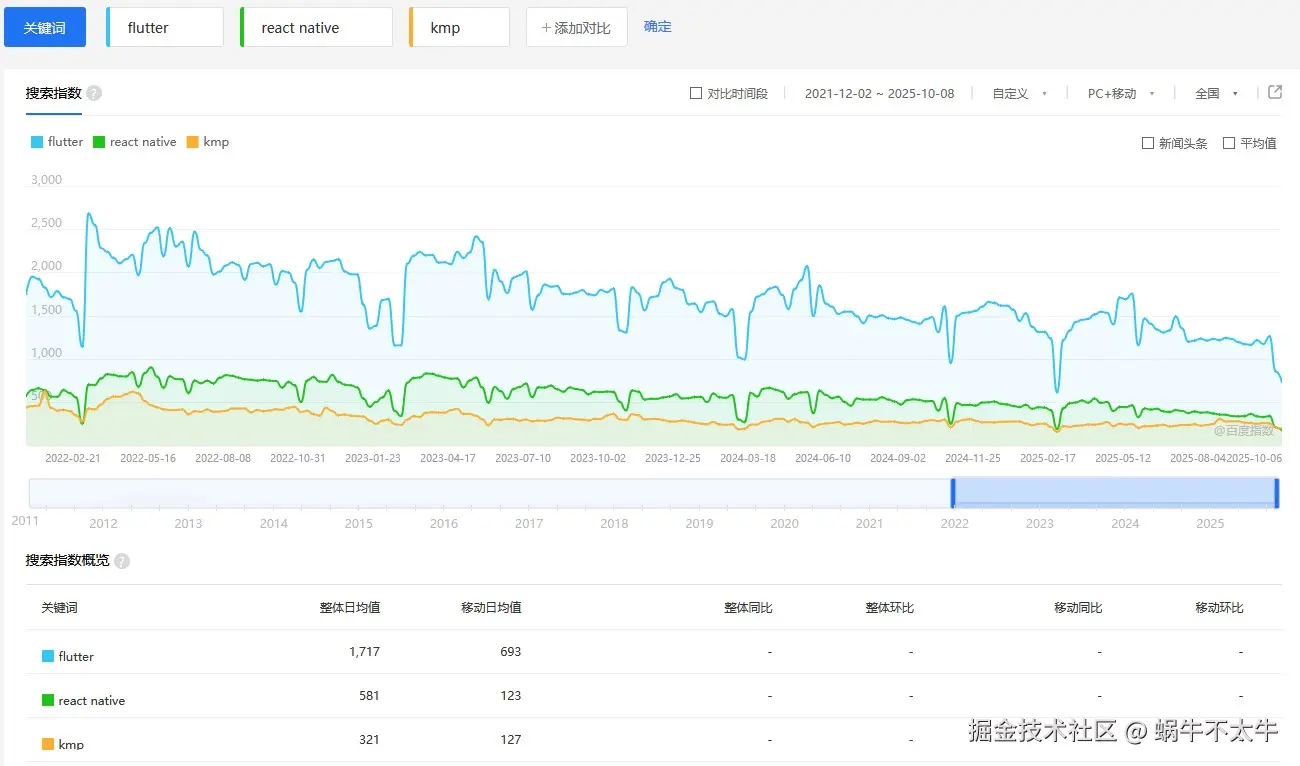The width and height of the screenshot is (1300, 766).
Task: Click the kmp row in overview table
Action: (654, 740)
